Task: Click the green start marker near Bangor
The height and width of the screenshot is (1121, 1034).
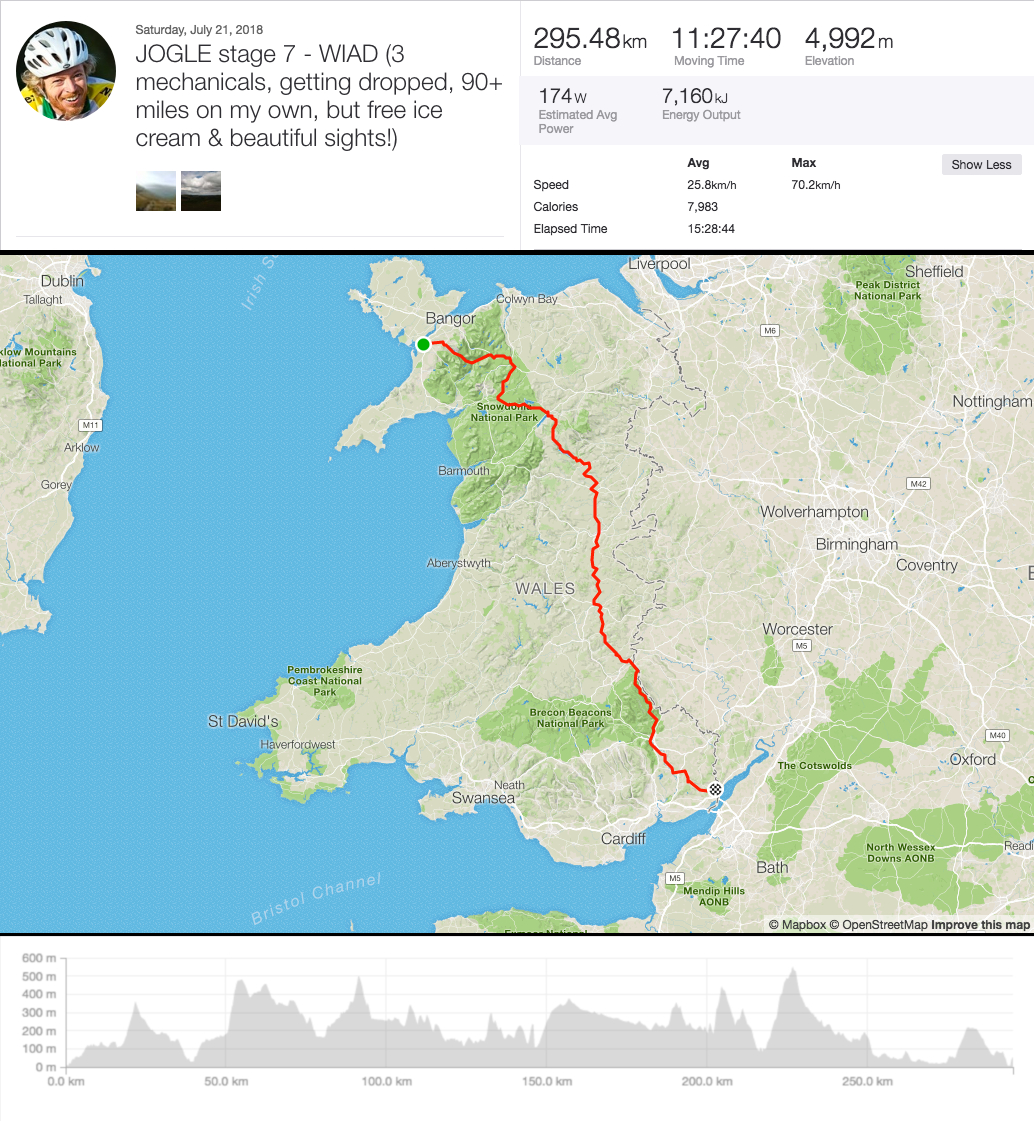Action: (423, 344)
